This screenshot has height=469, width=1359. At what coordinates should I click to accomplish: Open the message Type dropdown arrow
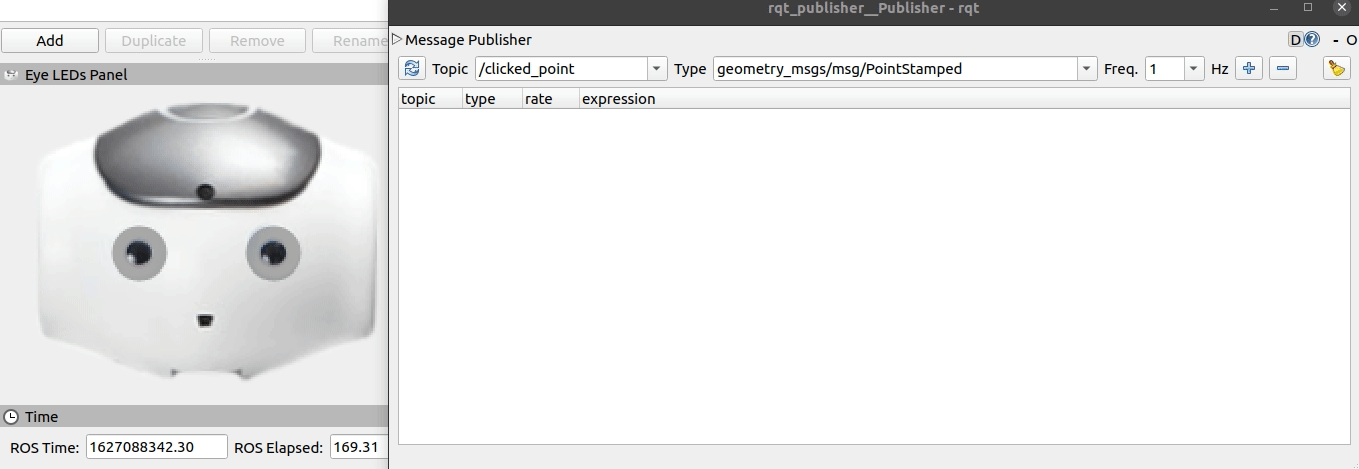tap(1087, 69)
